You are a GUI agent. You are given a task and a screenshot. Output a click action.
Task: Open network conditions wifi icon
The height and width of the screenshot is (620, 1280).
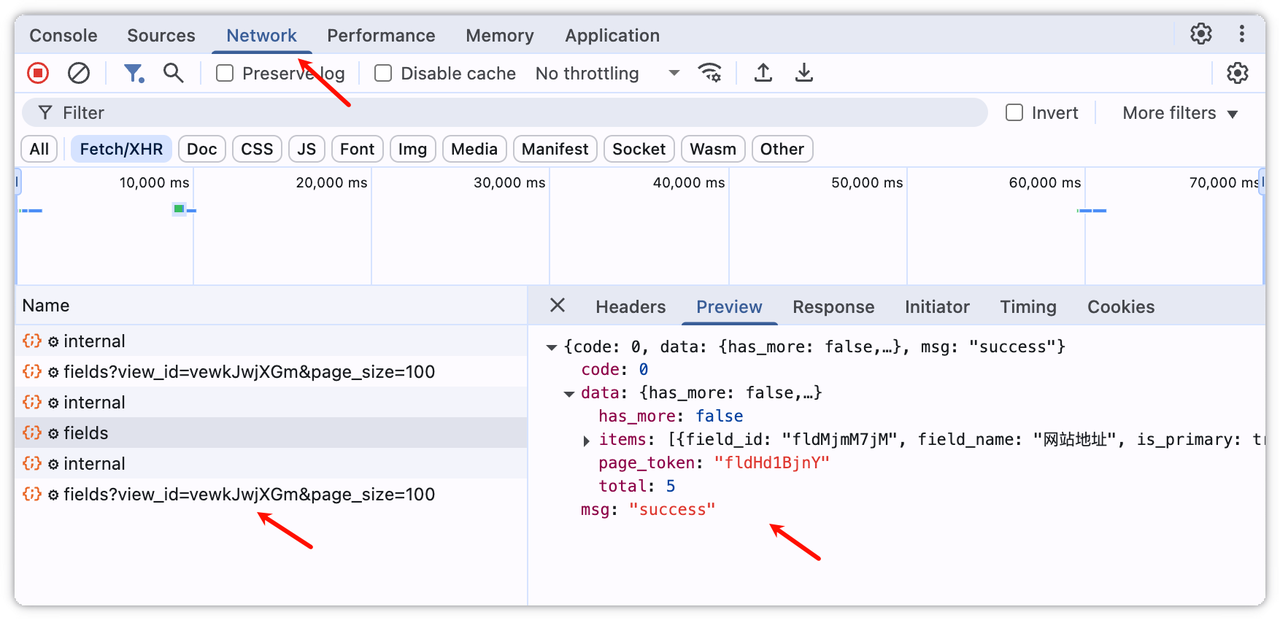point(710,73)
